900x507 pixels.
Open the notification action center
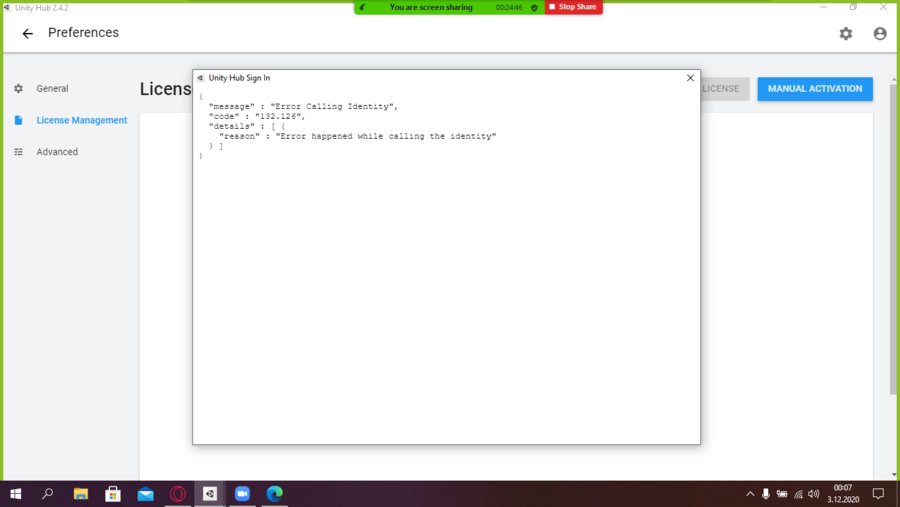[x=878, y=494]
